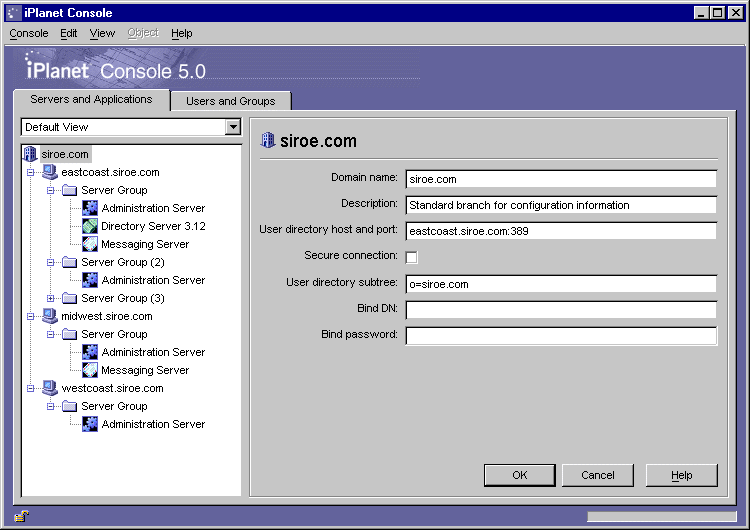Click the building icon beside siroe.com heading
750x530 pixels.
[268, 140]
